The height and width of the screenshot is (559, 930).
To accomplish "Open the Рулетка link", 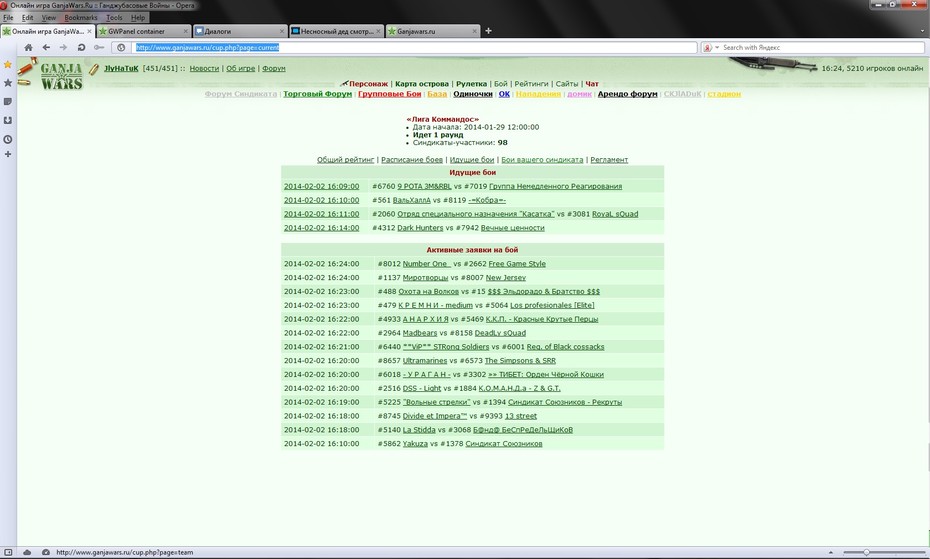I will [x=471, y=84].
